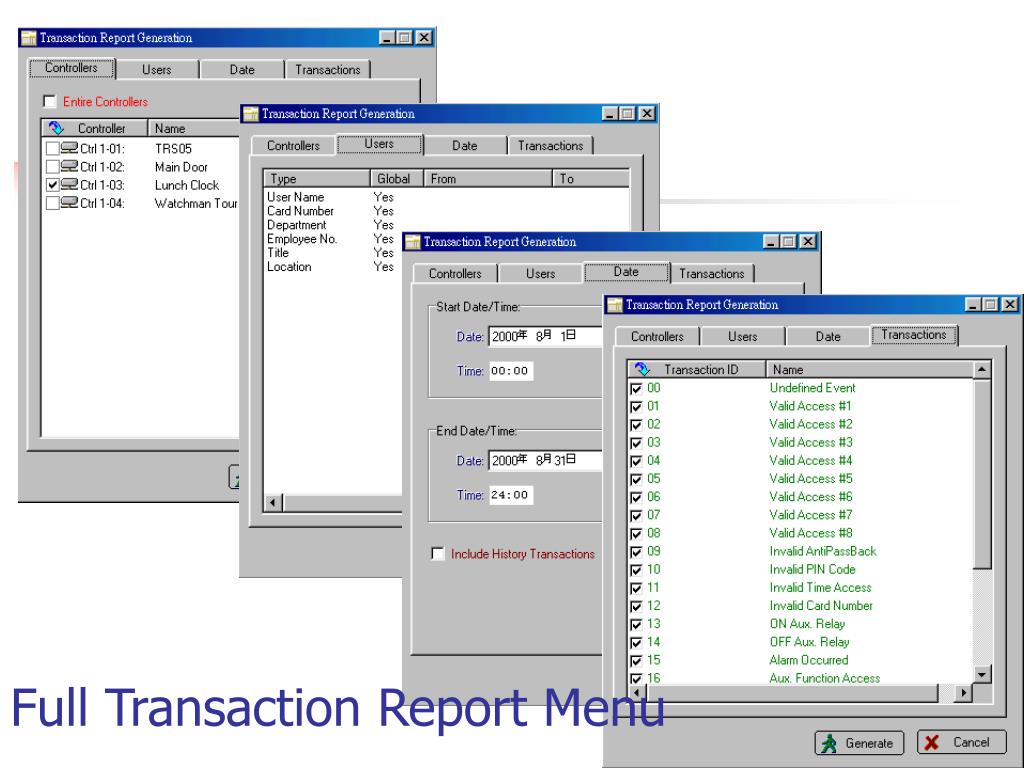Open Controllers tab in the Users window
Image resolution: width=1024 pixels, height=768 pixels.
(x=293, y=146)
